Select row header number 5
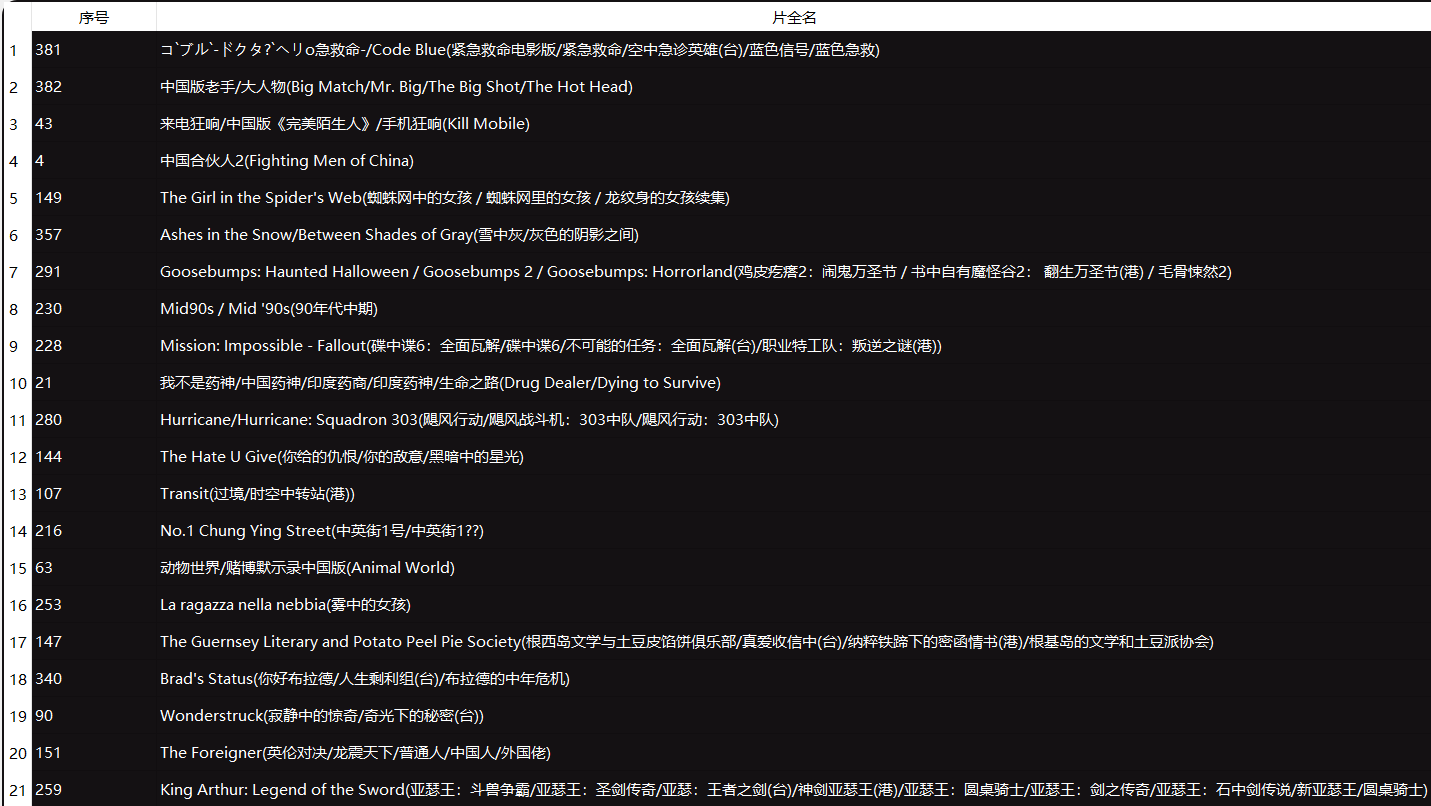1431x806 pixels. pos(16,198)
